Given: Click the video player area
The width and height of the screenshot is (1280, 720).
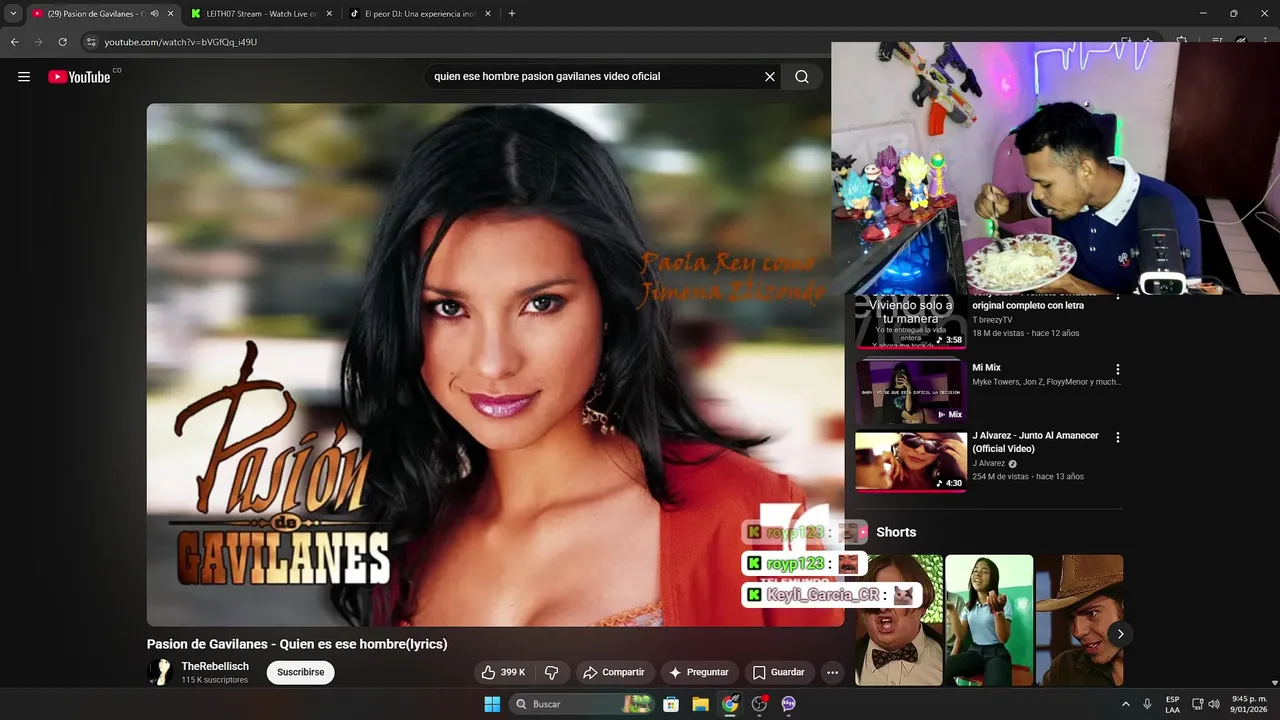Looking at the screenshot, I should [495, 364].
